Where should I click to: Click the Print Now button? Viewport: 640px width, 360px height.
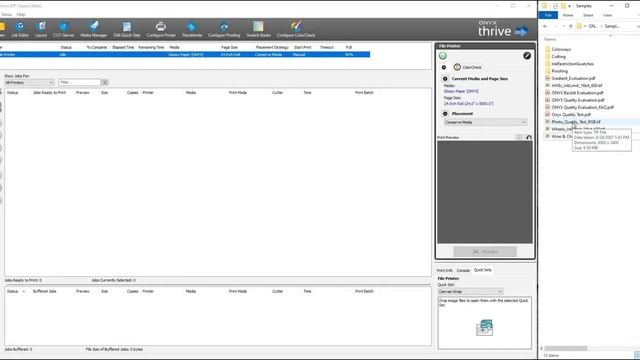coord(485,252)
